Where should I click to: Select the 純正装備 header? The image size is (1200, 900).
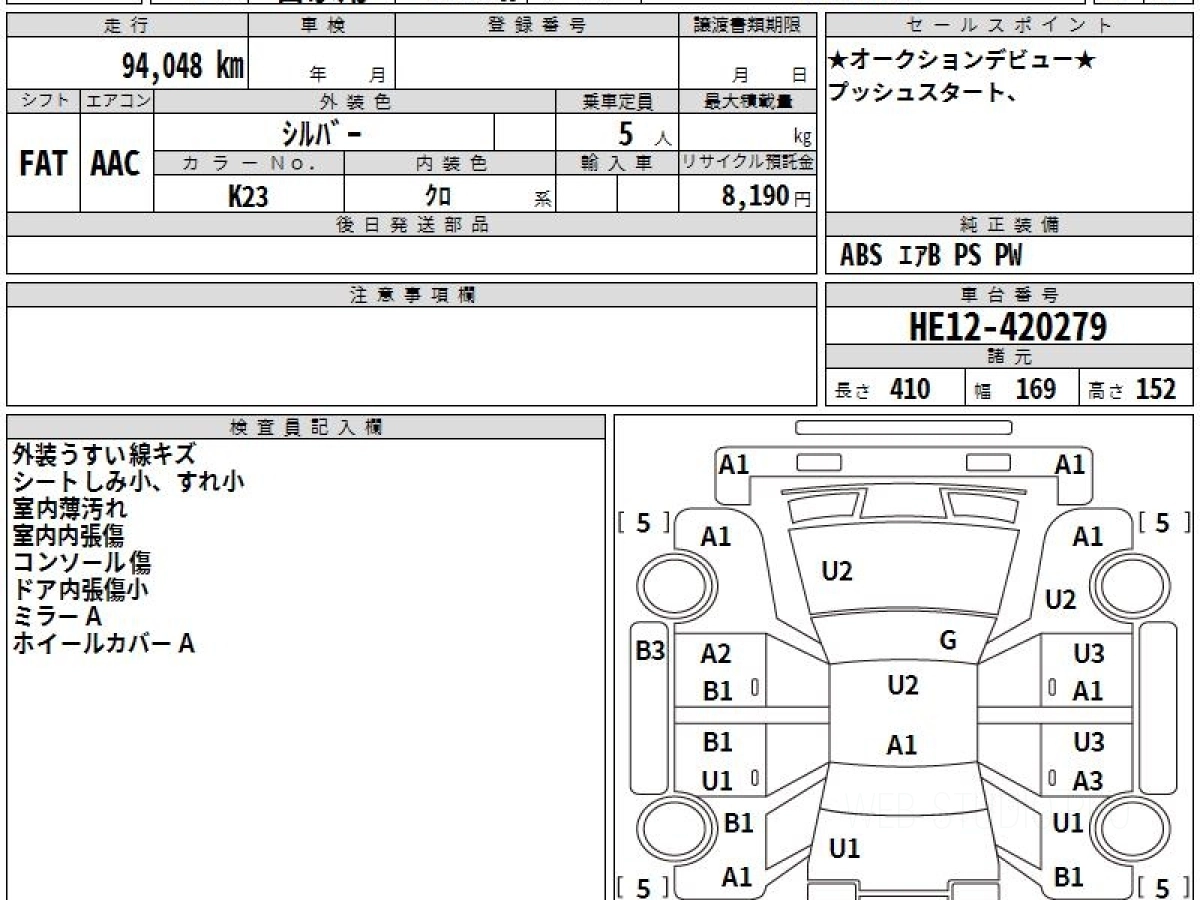1010,225
